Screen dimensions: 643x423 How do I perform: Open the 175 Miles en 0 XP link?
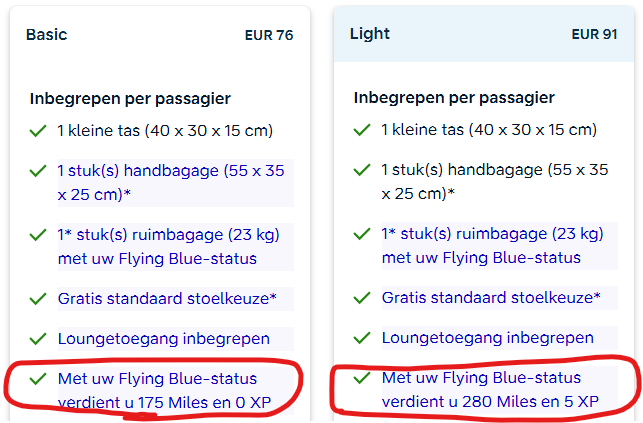click(x=163, y=390)
